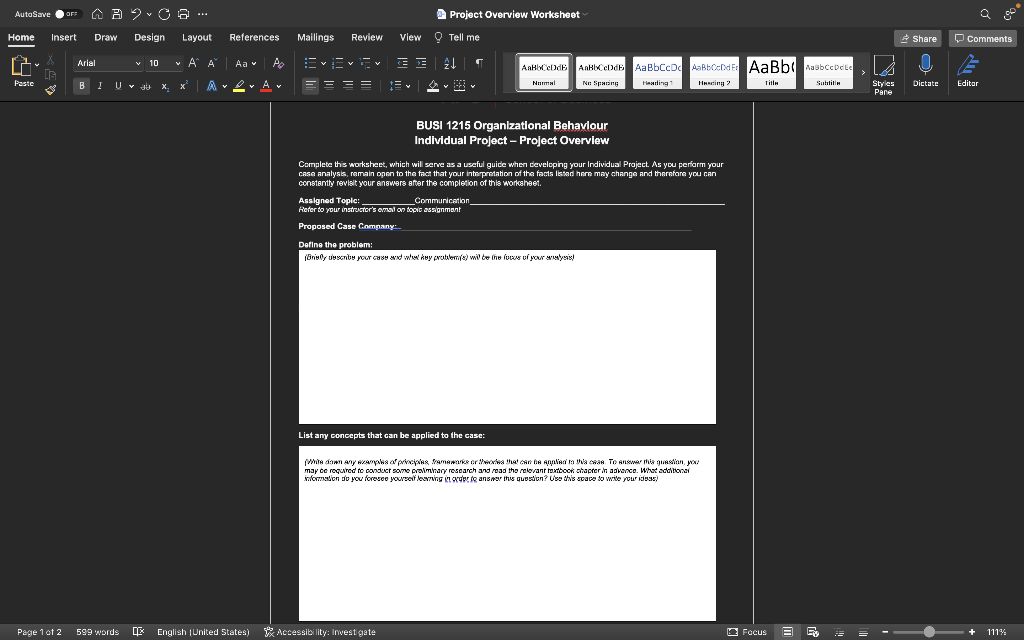Align text right using the ribbon icon
The height and width of the screenshot is (640, 1024).
(348, 86)
